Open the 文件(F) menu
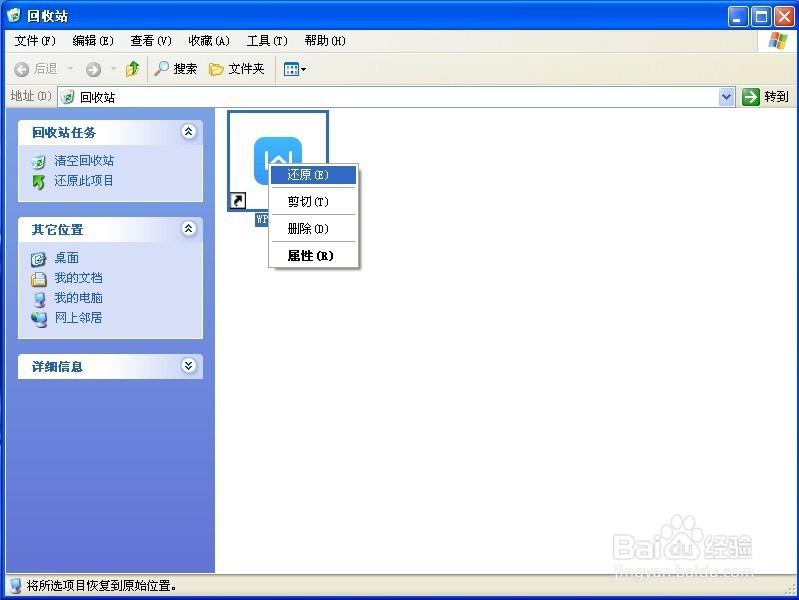This screenshot has height=600, width=799. pos(35,41)
